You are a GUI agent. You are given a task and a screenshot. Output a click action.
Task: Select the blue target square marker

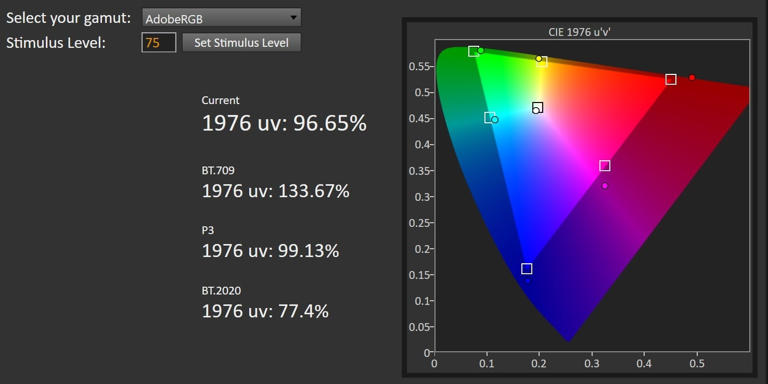(x=527, y=268)
